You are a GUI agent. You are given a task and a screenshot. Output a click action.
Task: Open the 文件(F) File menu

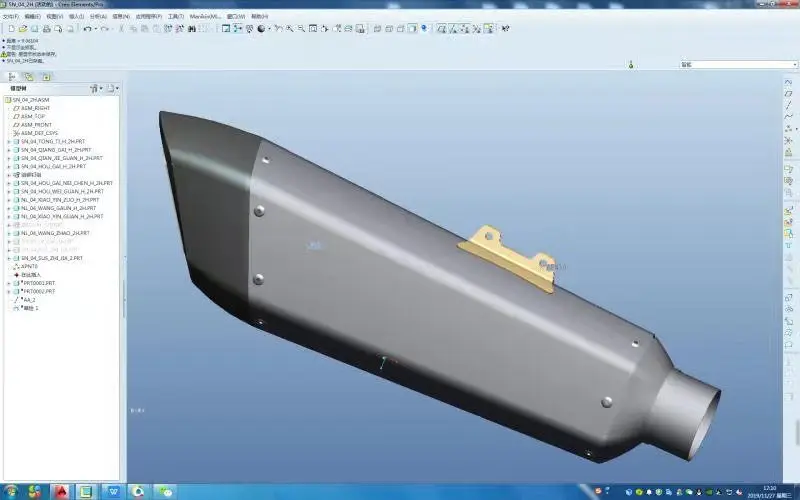pyautogui.click(x=10, y=17)
